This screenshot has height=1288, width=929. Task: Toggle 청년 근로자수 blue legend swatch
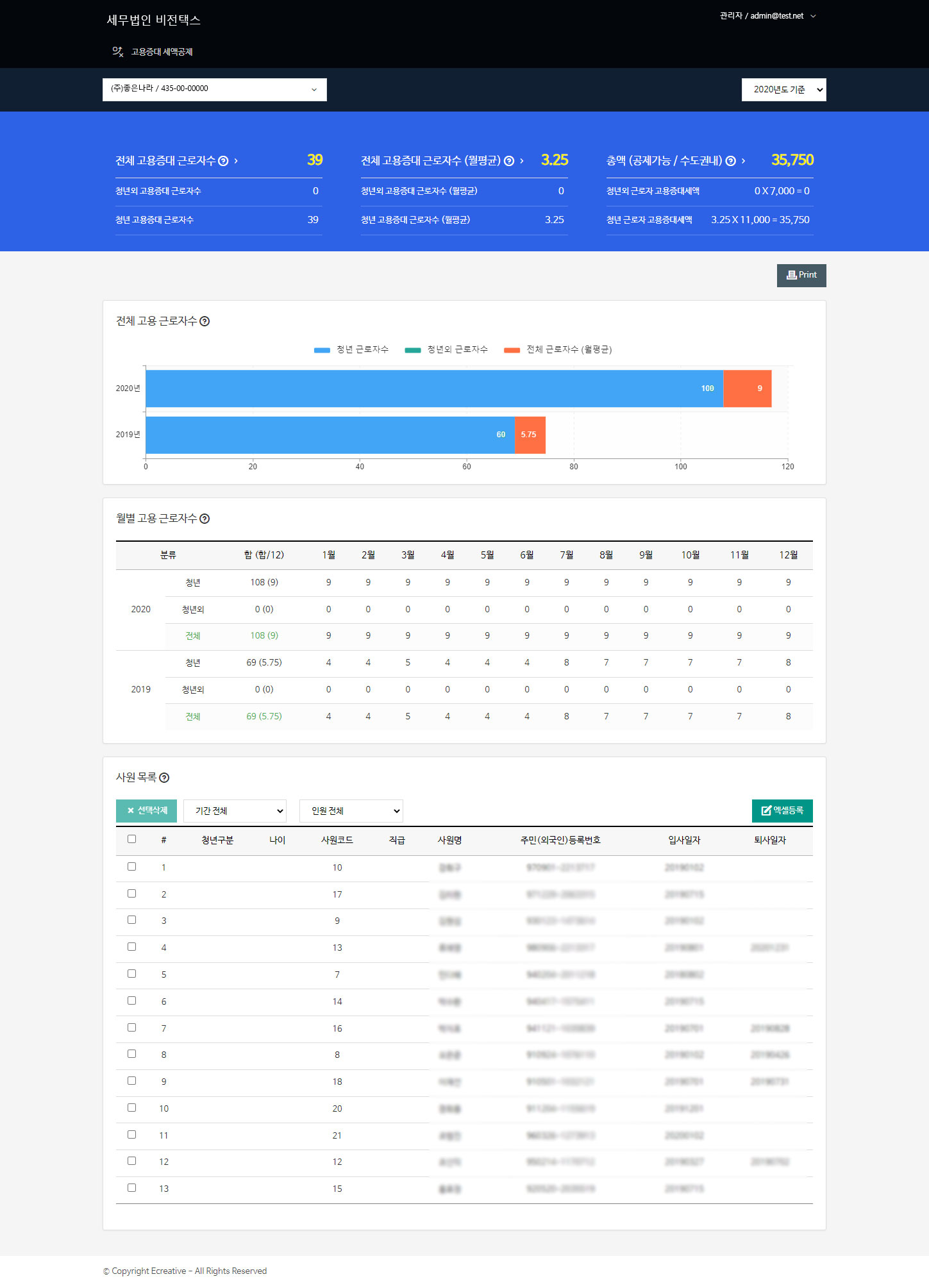[x=322, y=350]
